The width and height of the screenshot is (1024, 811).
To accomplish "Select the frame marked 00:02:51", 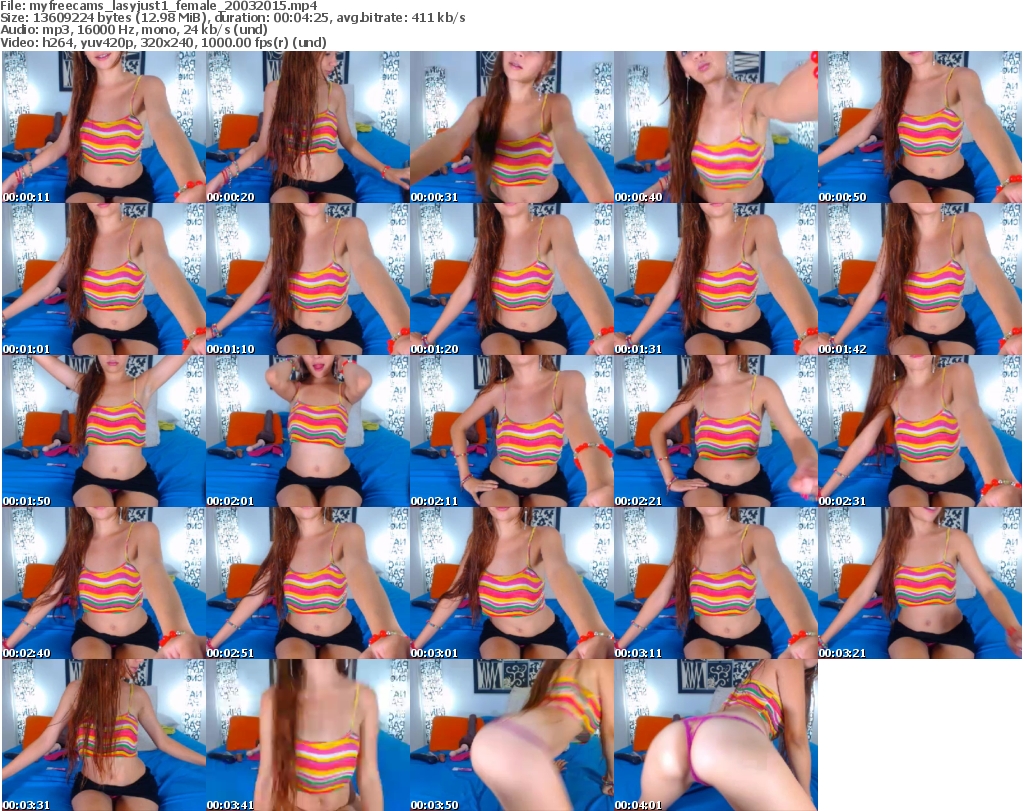I will pos(308,583).
